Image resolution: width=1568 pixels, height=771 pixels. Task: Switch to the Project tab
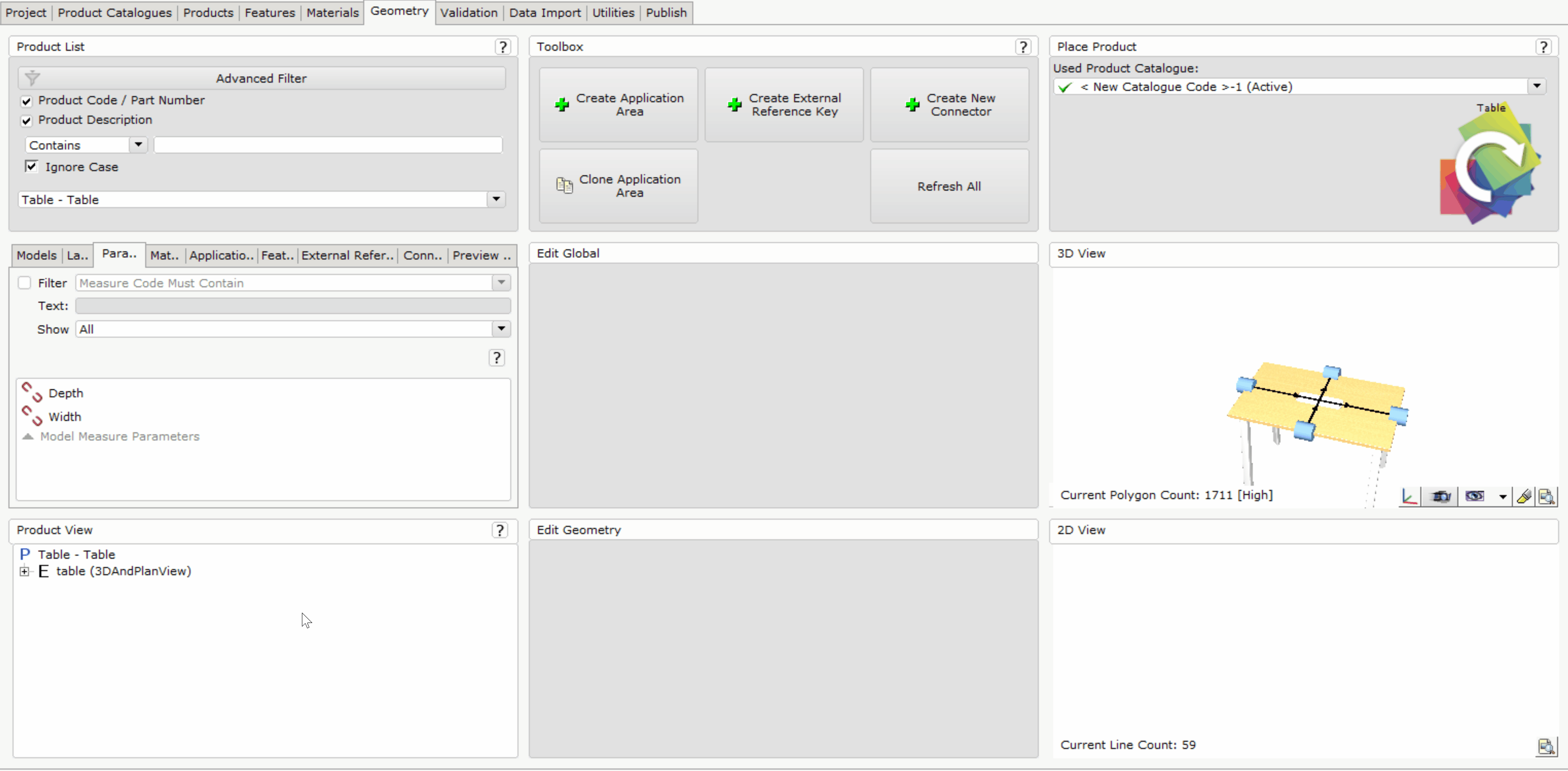[x=26, y=13]
